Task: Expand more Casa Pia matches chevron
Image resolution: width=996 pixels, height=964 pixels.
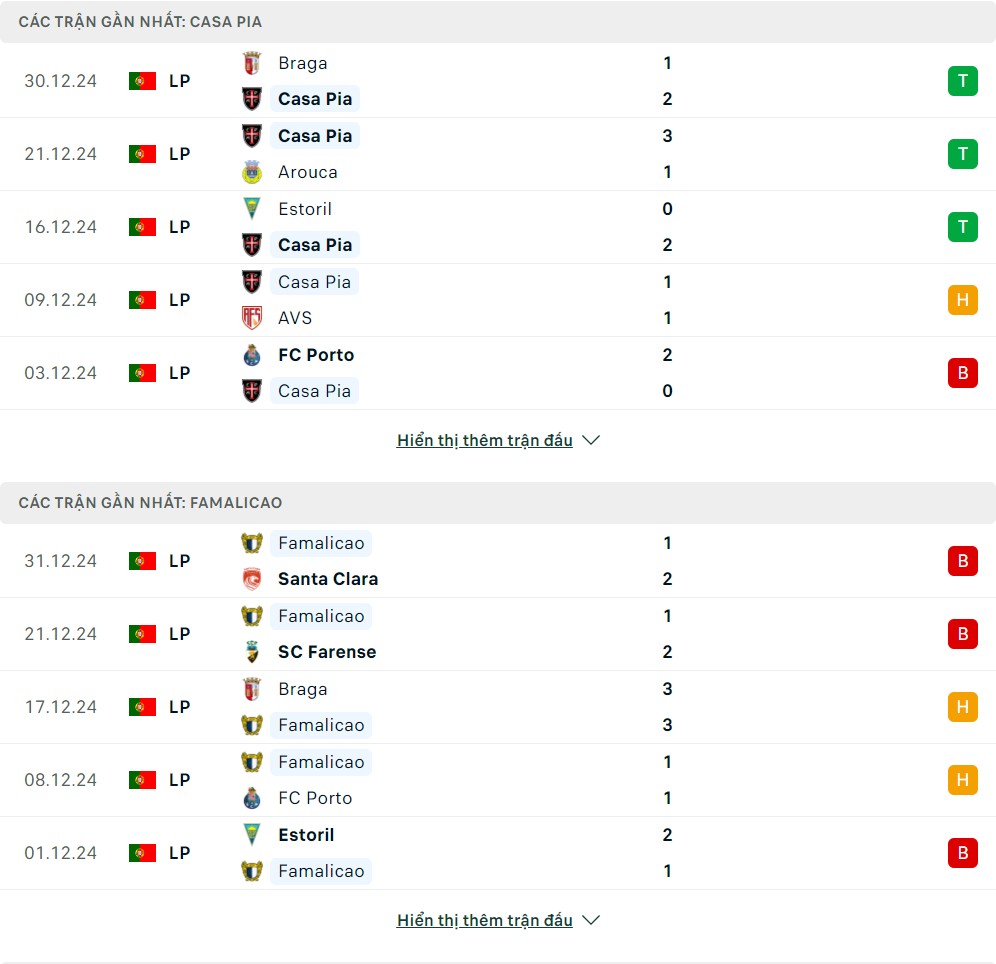Action: pyautogui.click(x=591, y=440)
